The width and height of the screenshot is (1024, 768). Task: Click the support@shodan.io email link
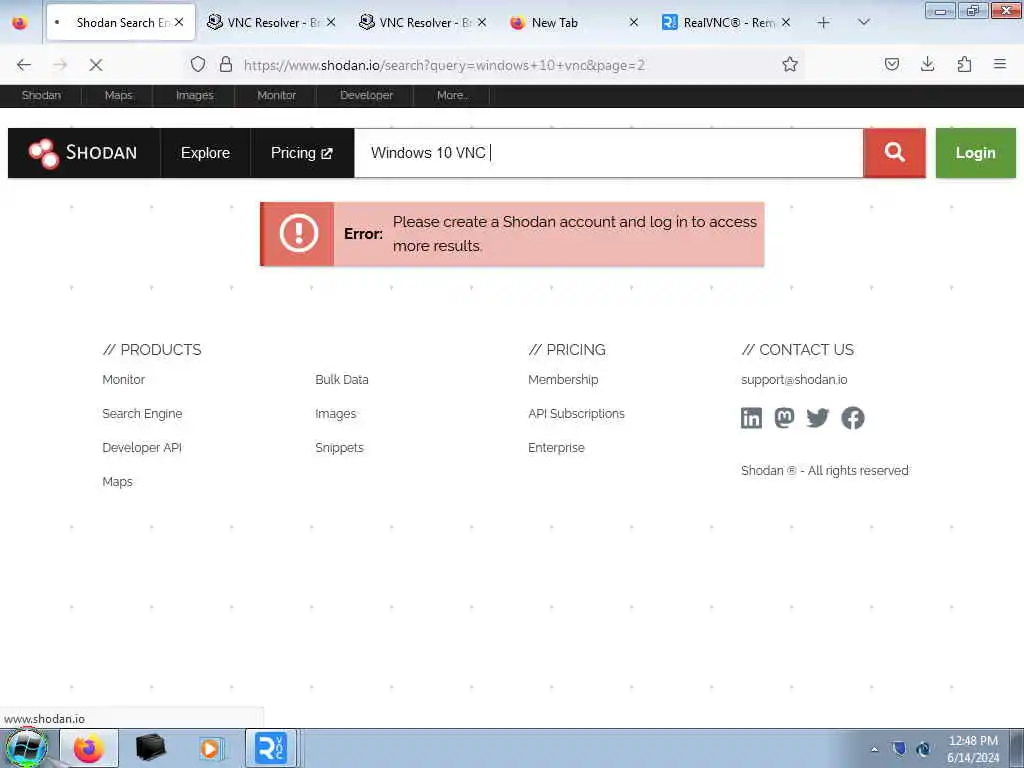794,379
